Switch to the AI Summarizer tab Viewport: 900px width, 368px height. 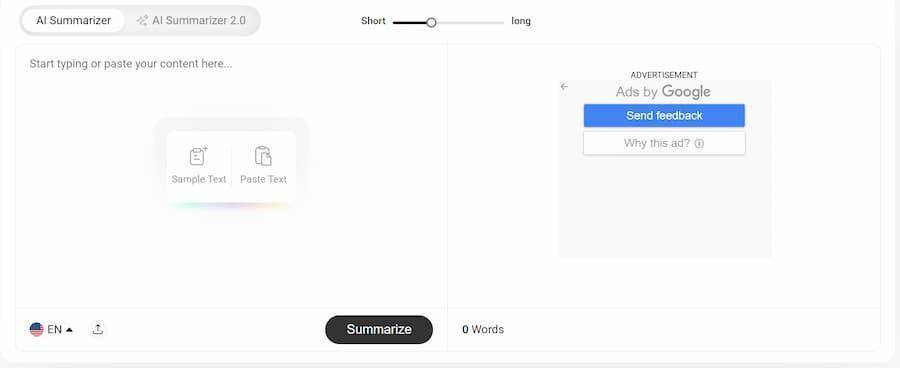(73, 21)
